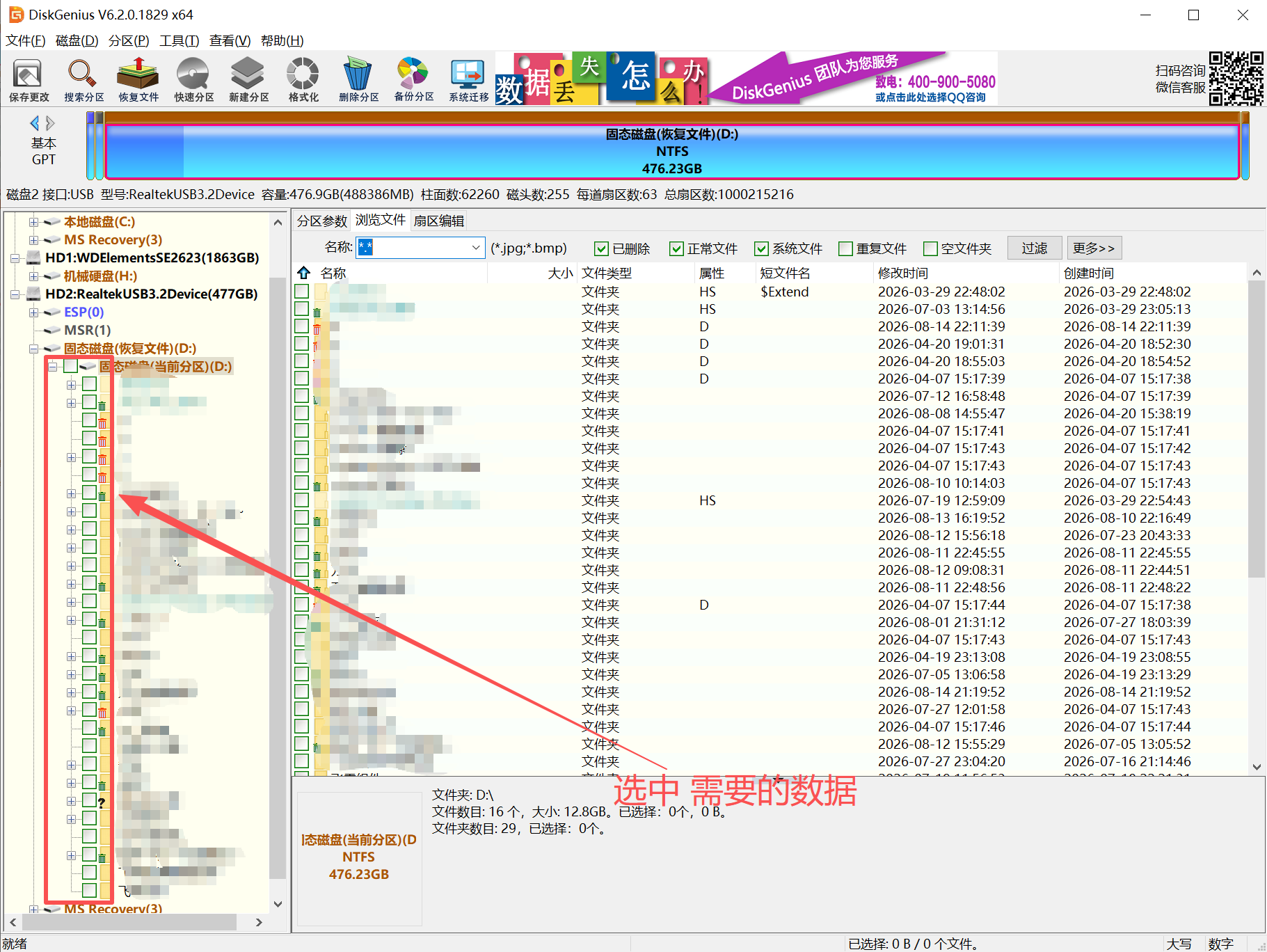
Task: Expand the ESP(0) partition node
Action: pos(33,312)
